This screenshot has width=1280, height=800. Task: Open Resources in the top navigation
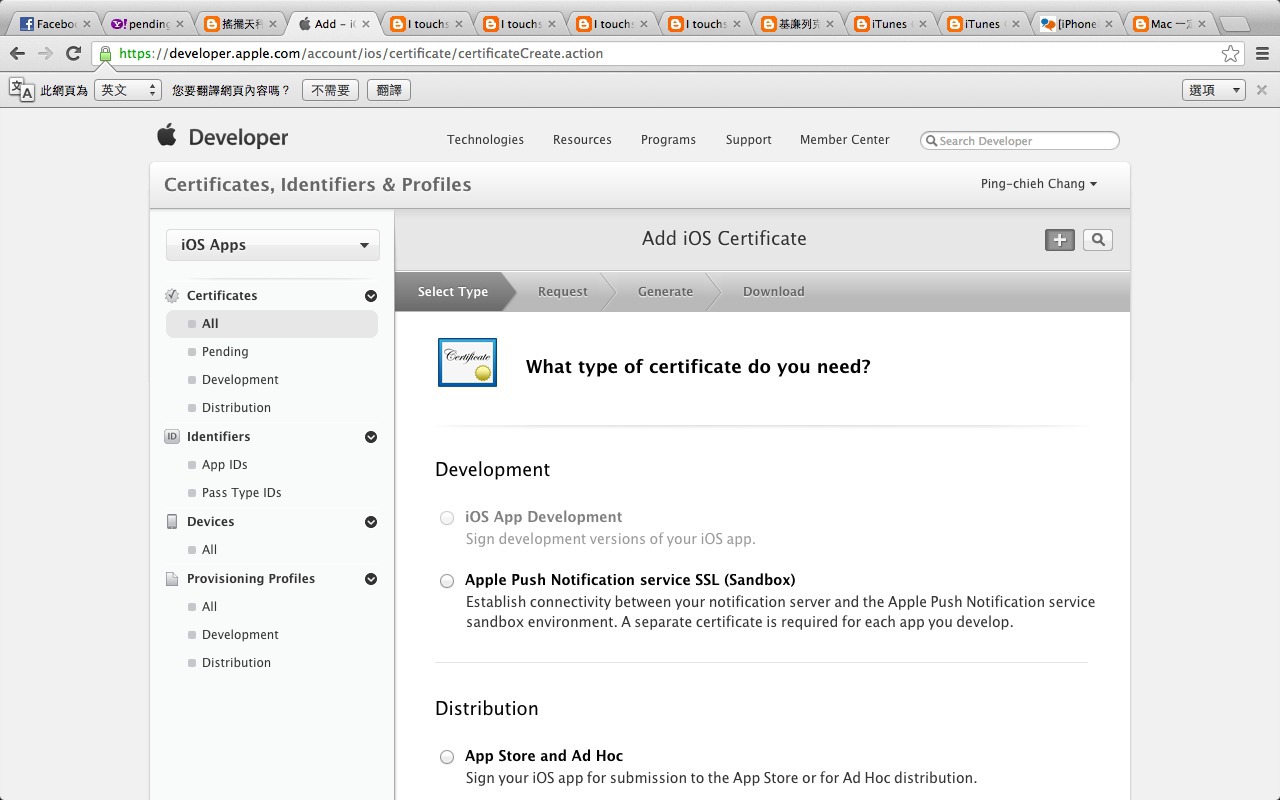coord(582,140)
